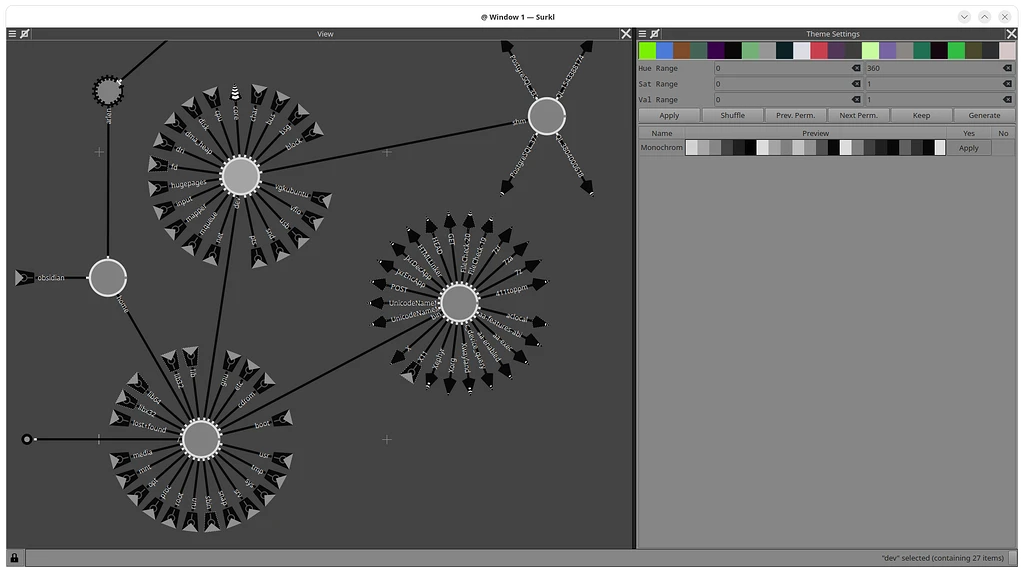Select the 411toppm file arrow node

click(x=539, y=284)
